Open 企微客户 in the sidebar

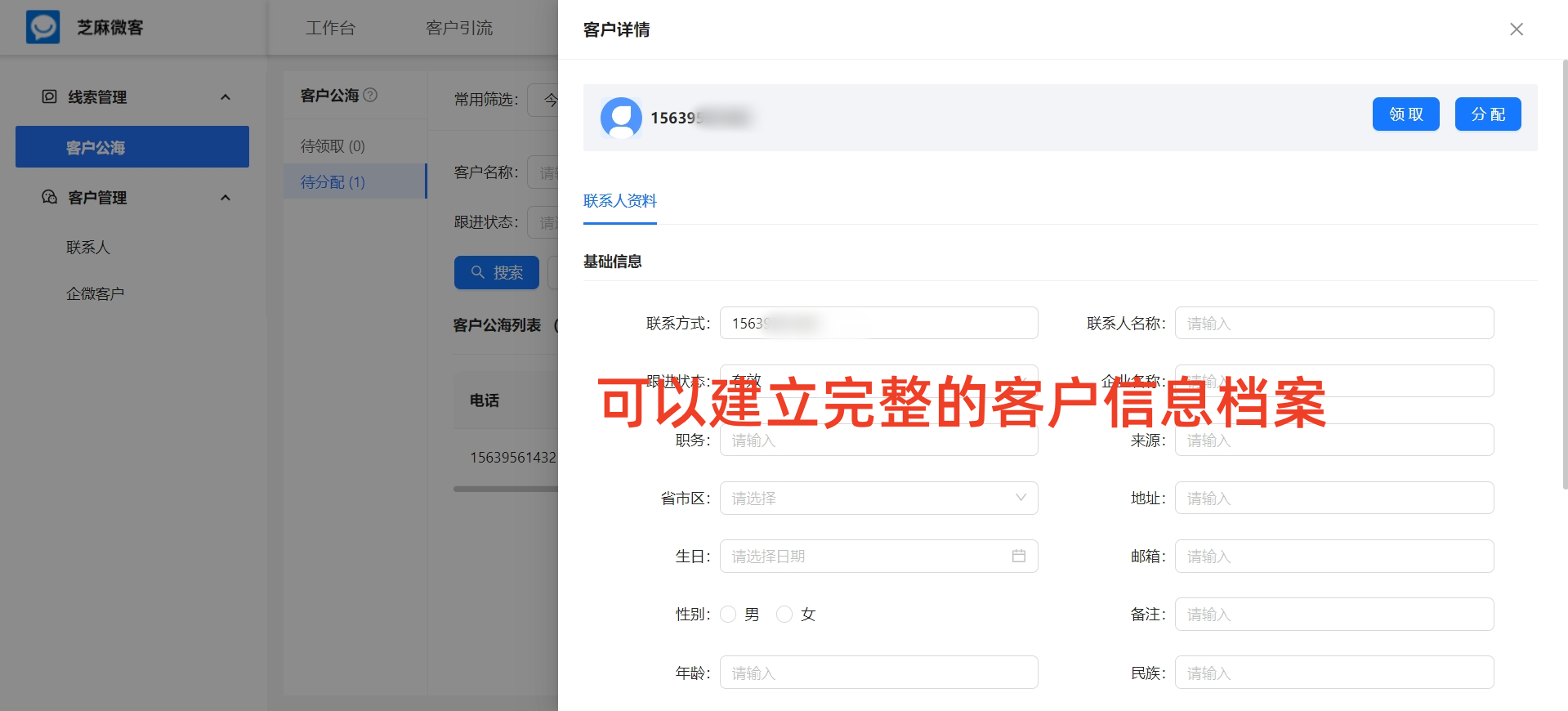[x=95, y=293]
